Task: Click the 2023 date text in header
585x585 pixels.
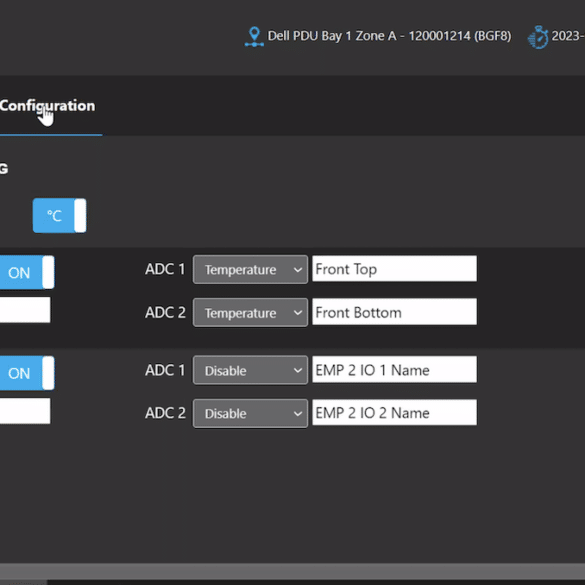Action: [568, 36]
